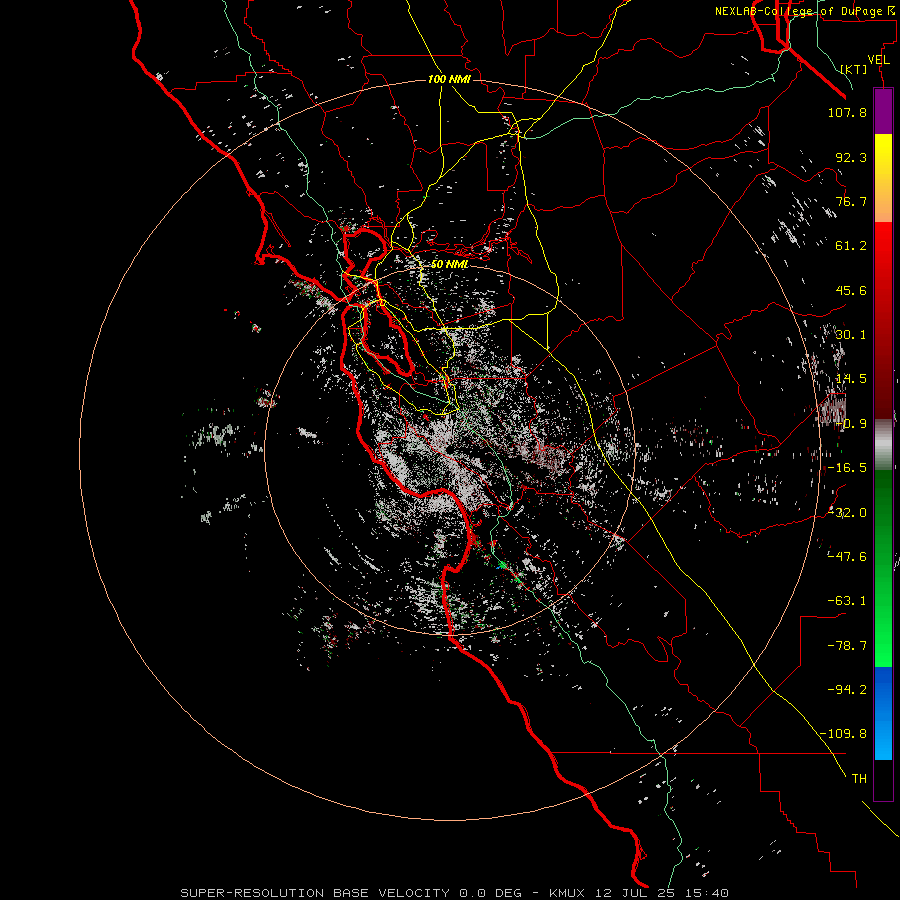This screenshot has height=900, width=900.
Task: Click the 45.6 value on velocity scale
Action: point(851,290)
